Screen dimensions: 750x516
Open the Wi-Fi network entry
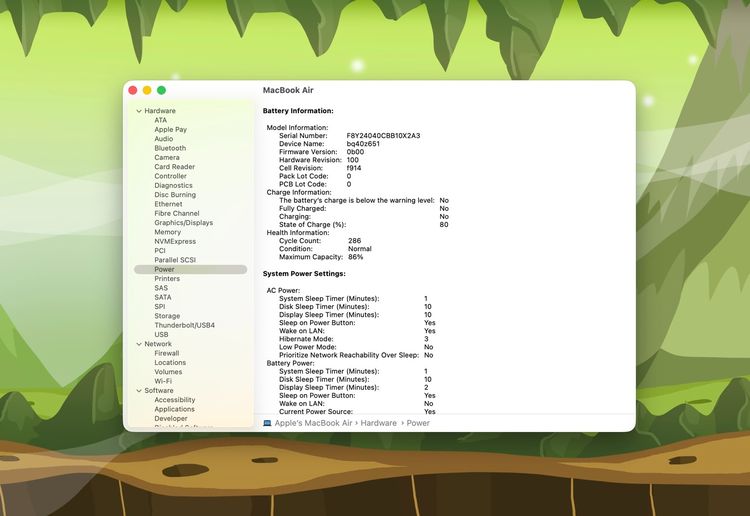(163, 381)
